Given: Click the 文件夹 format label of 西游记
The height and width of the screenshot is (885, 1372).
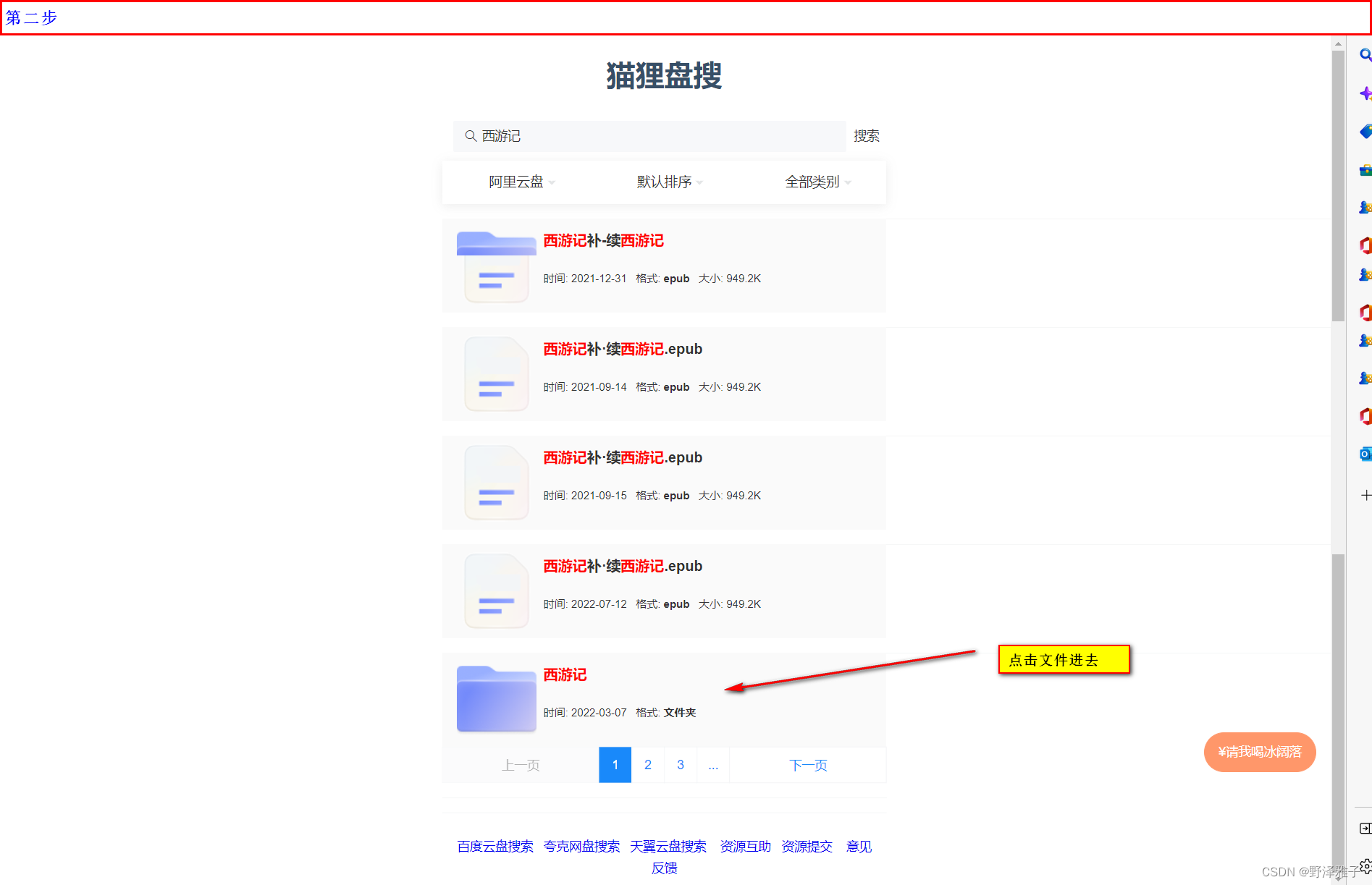Looking at the screenshot, I should pos(680,713).
